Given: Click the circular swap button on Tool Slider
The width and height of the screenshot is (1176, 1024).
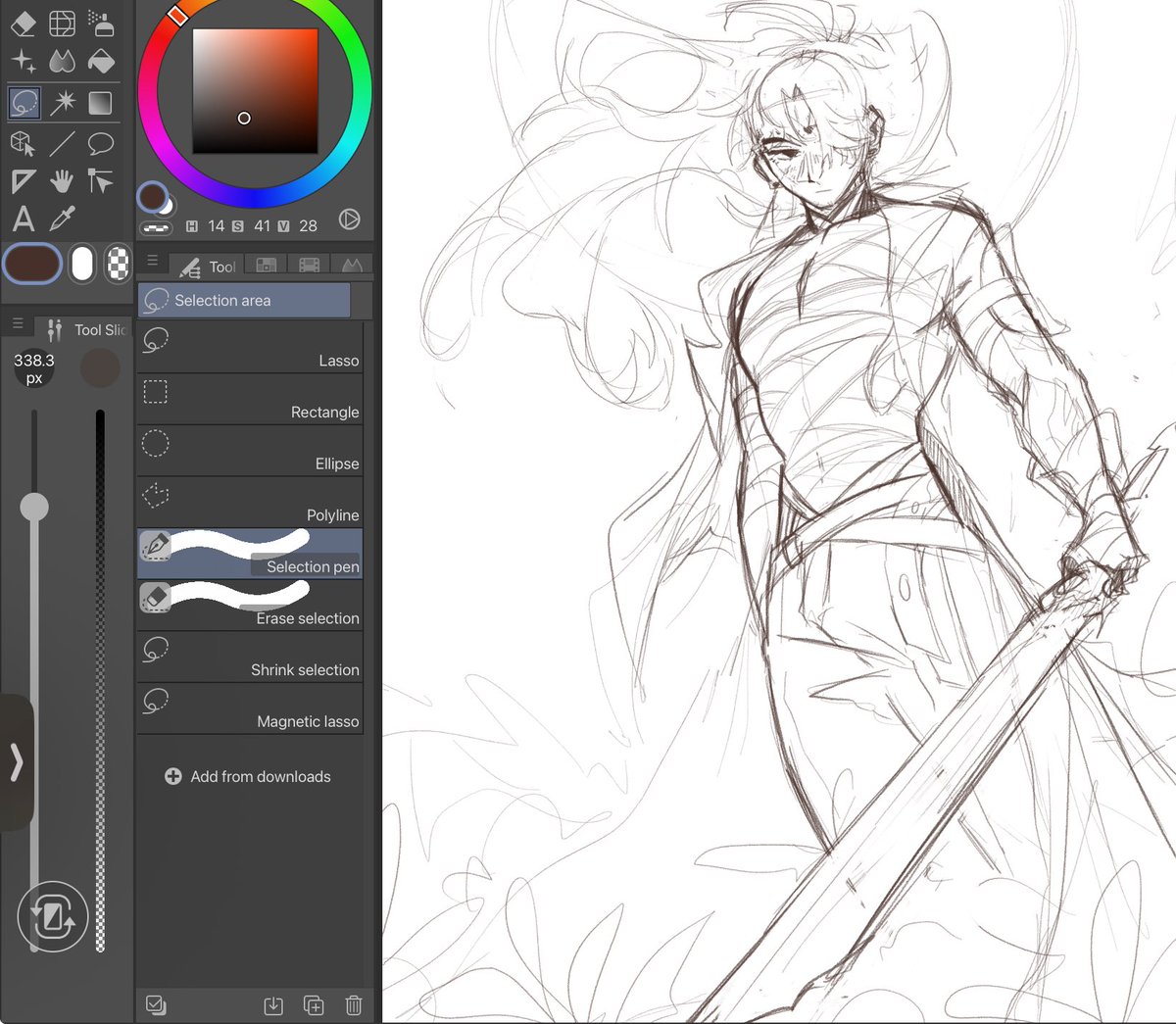Looking at the screenshot, I should (x=53, y=917).
